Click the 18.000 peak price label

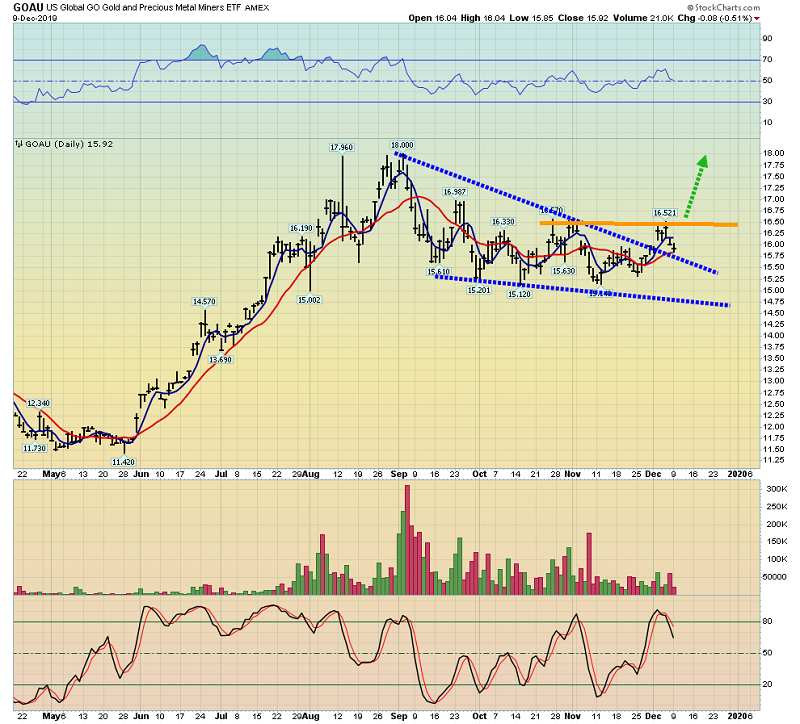point(402,145)
